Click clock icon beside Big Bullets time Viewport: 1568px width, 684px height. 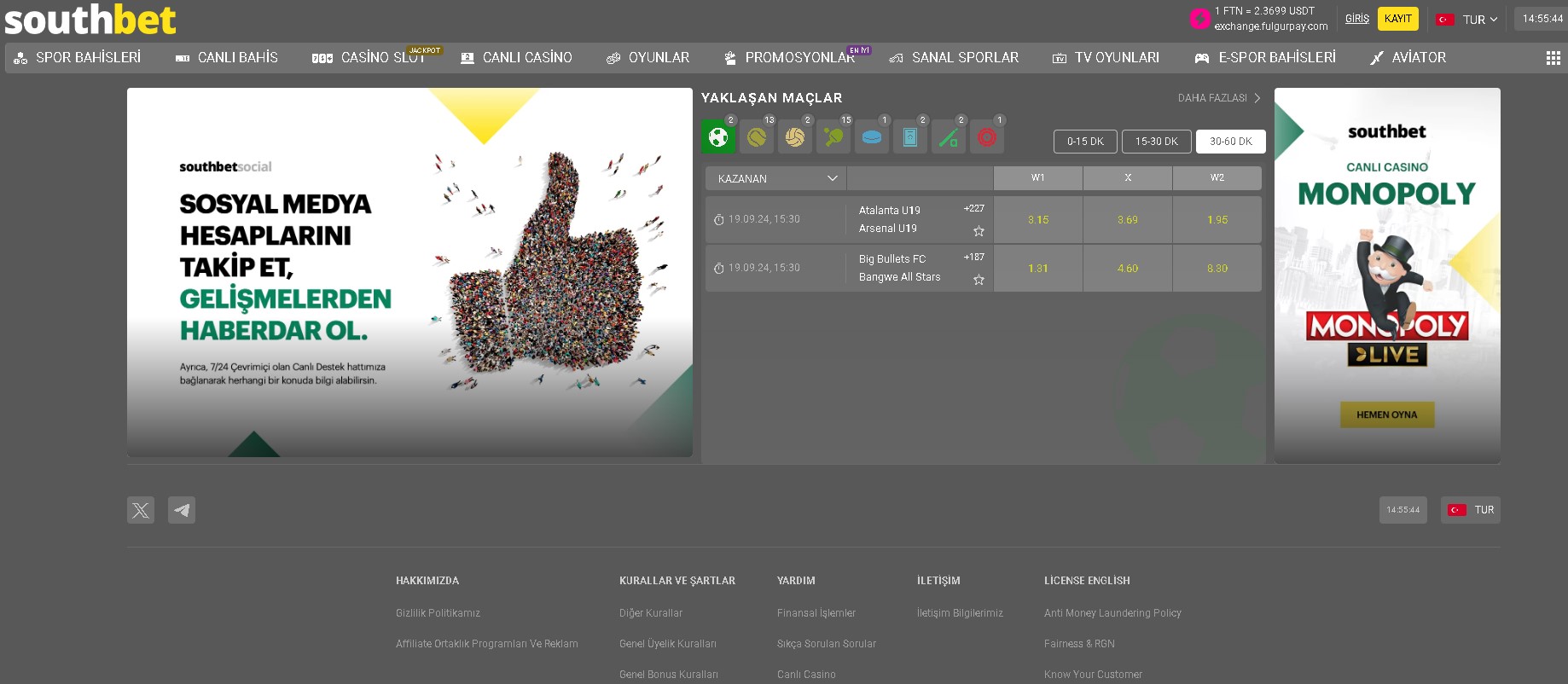click(719, 269)
